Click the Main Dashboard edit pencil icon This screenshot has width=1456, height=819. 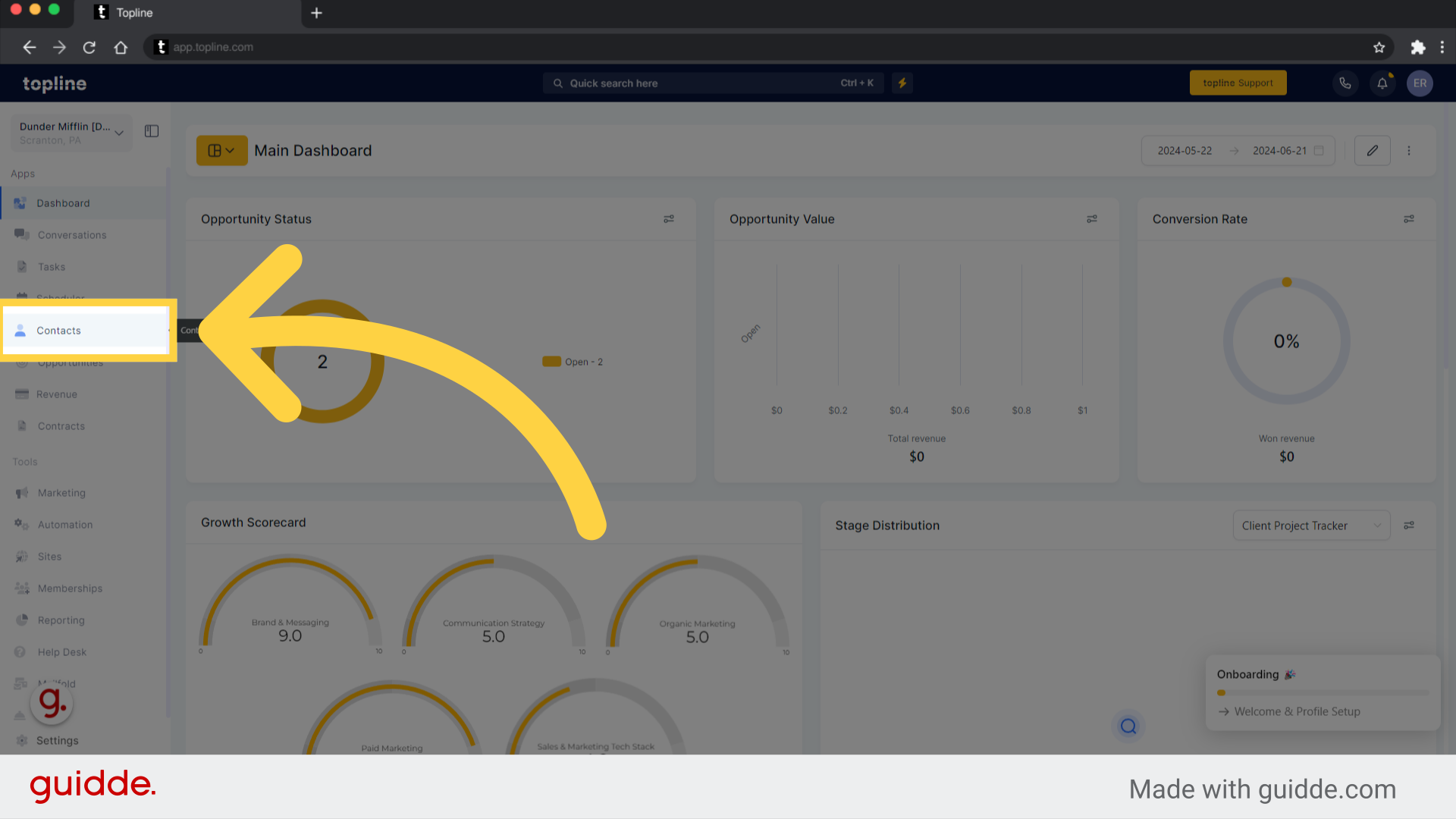pos(1372,149)
